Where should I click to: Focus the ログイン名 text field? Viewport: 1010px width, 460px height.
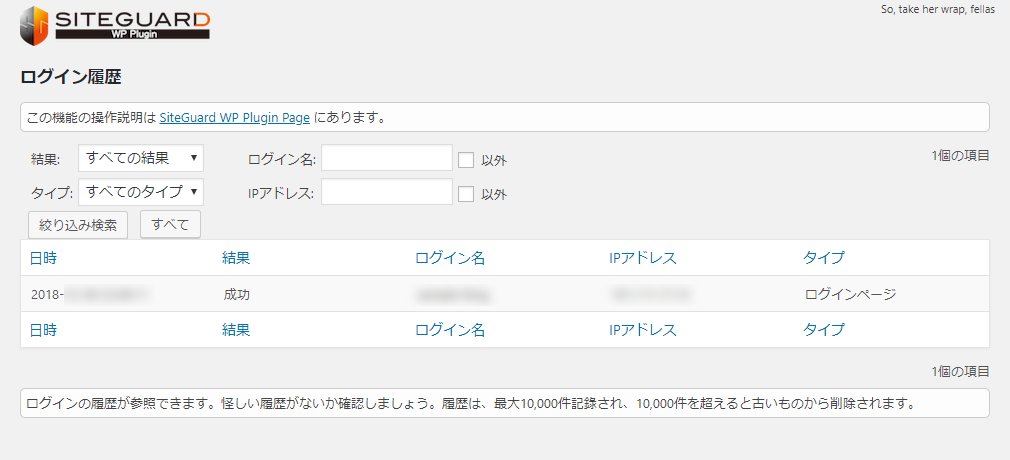click(386, 158)
